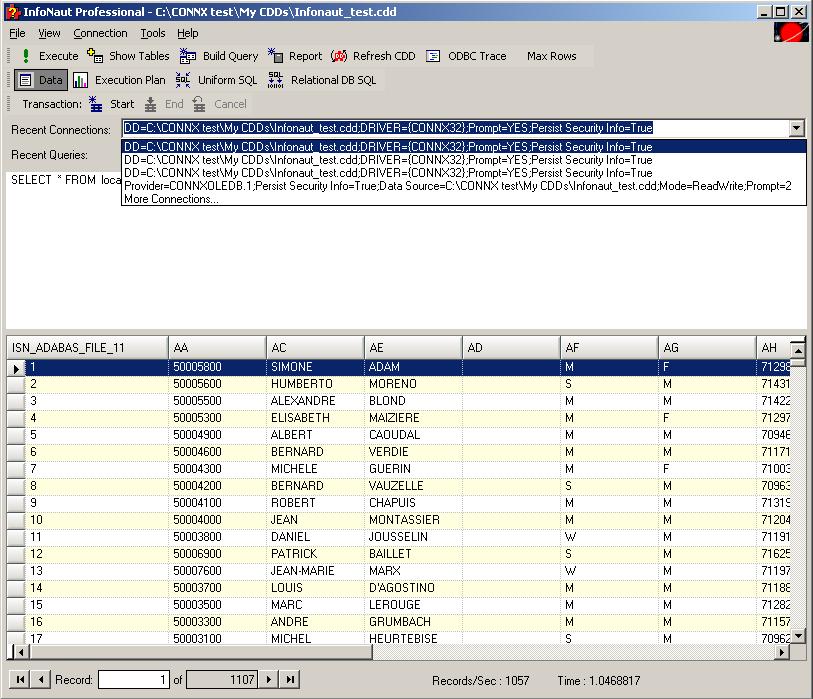Click the InfoNaut title bar app icon

(x=13, y=12)
